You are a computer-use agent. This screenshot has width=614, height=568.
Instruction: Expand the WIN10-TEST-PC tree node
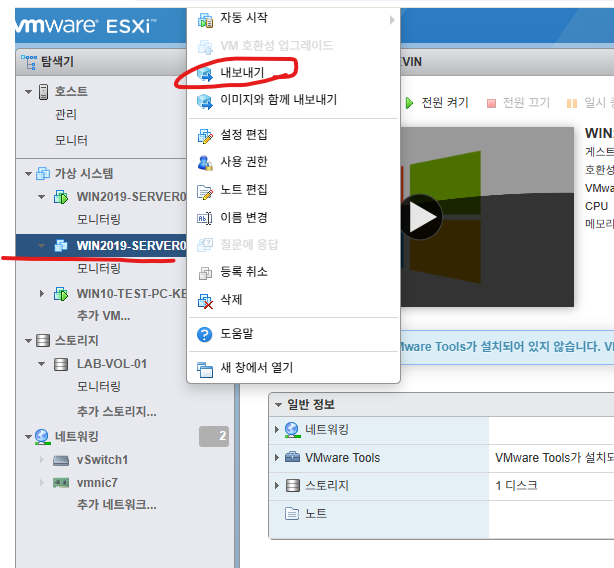click(42, 294)
